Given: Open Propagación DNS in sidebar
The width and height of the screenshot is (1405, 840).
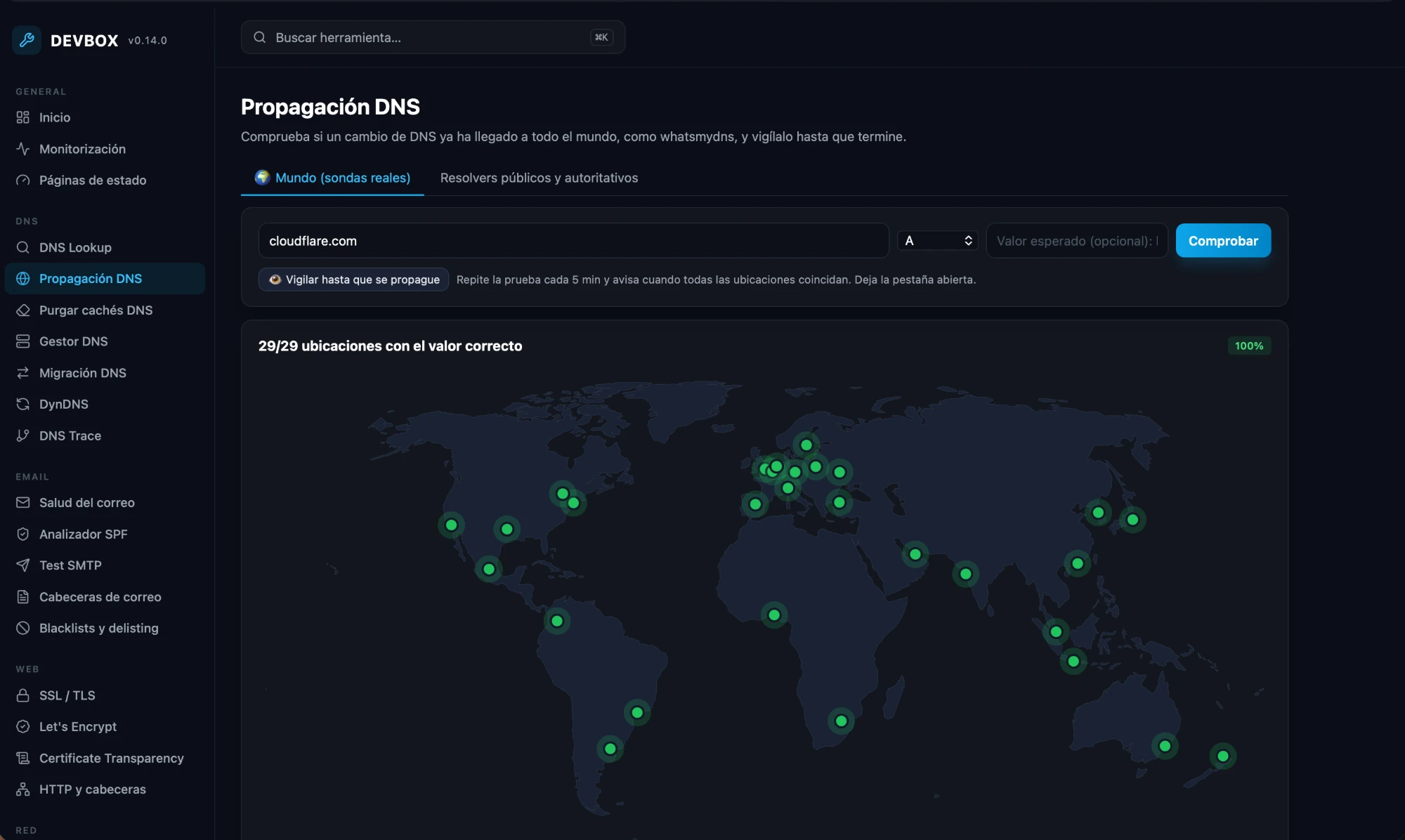Looking at the screenshot, I should pyautogui.click(x=105, y=279).
